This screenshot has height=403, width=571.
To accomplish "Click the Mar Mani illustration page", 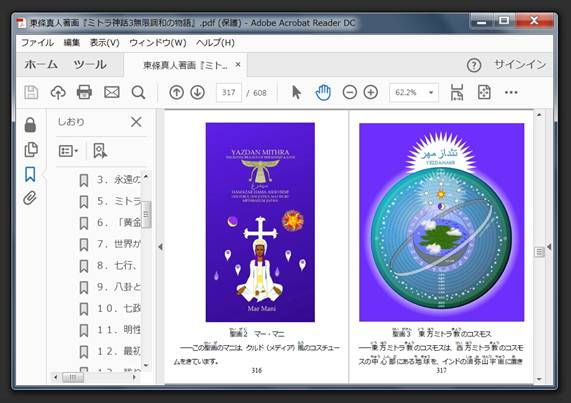I will 260,222.
